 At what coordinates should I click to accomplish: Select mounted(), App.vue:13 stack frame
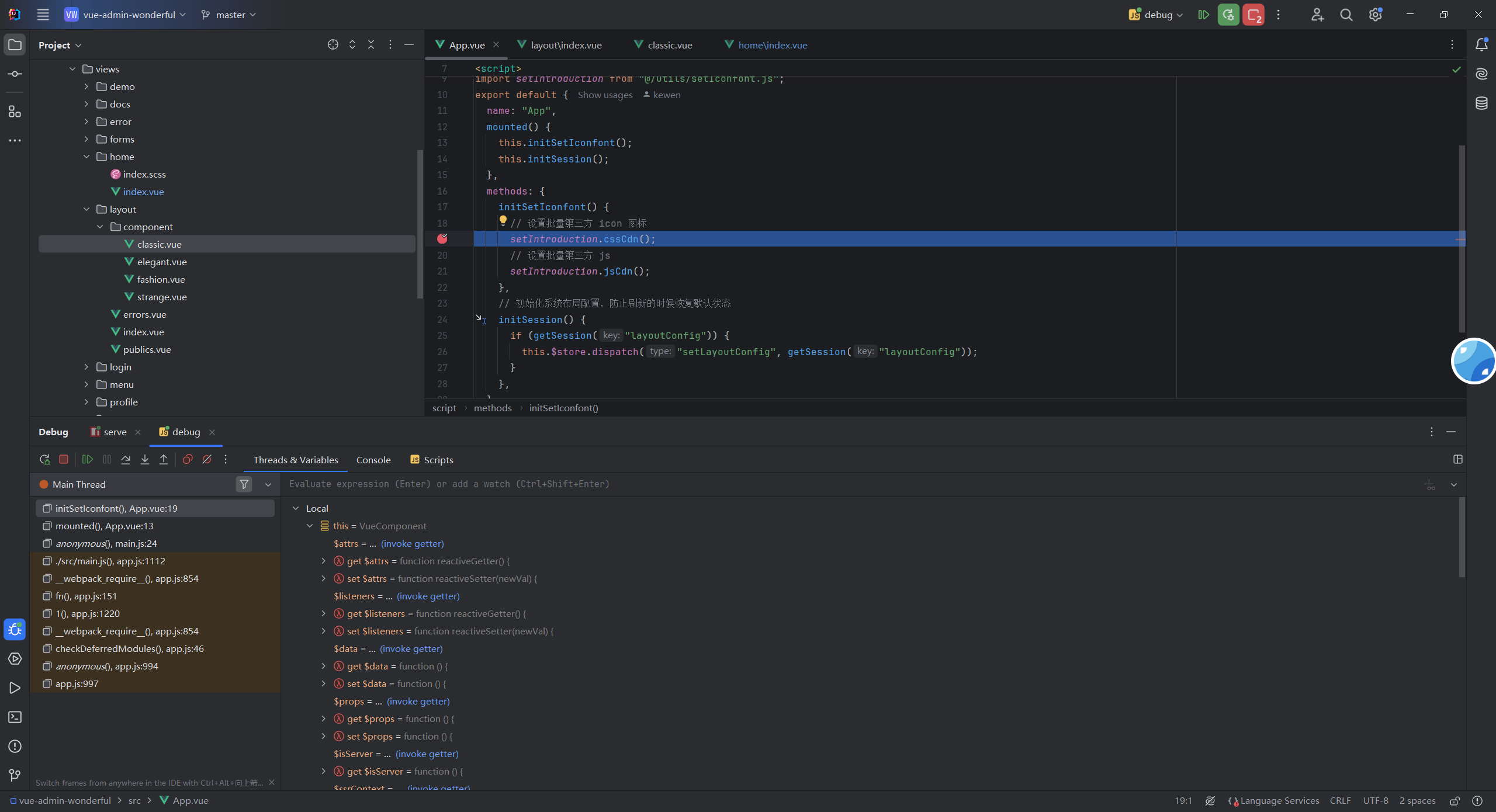coord(155,526)
